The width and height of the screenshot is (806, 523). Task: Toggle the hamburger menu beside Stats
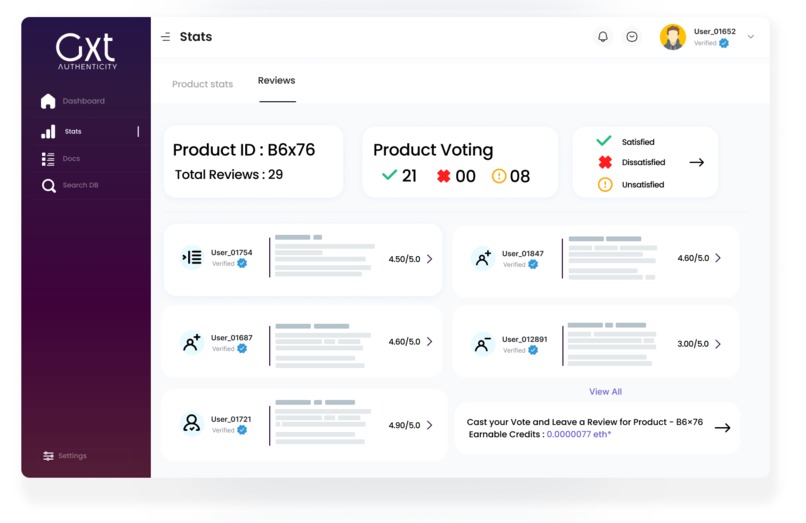point(166,37)
